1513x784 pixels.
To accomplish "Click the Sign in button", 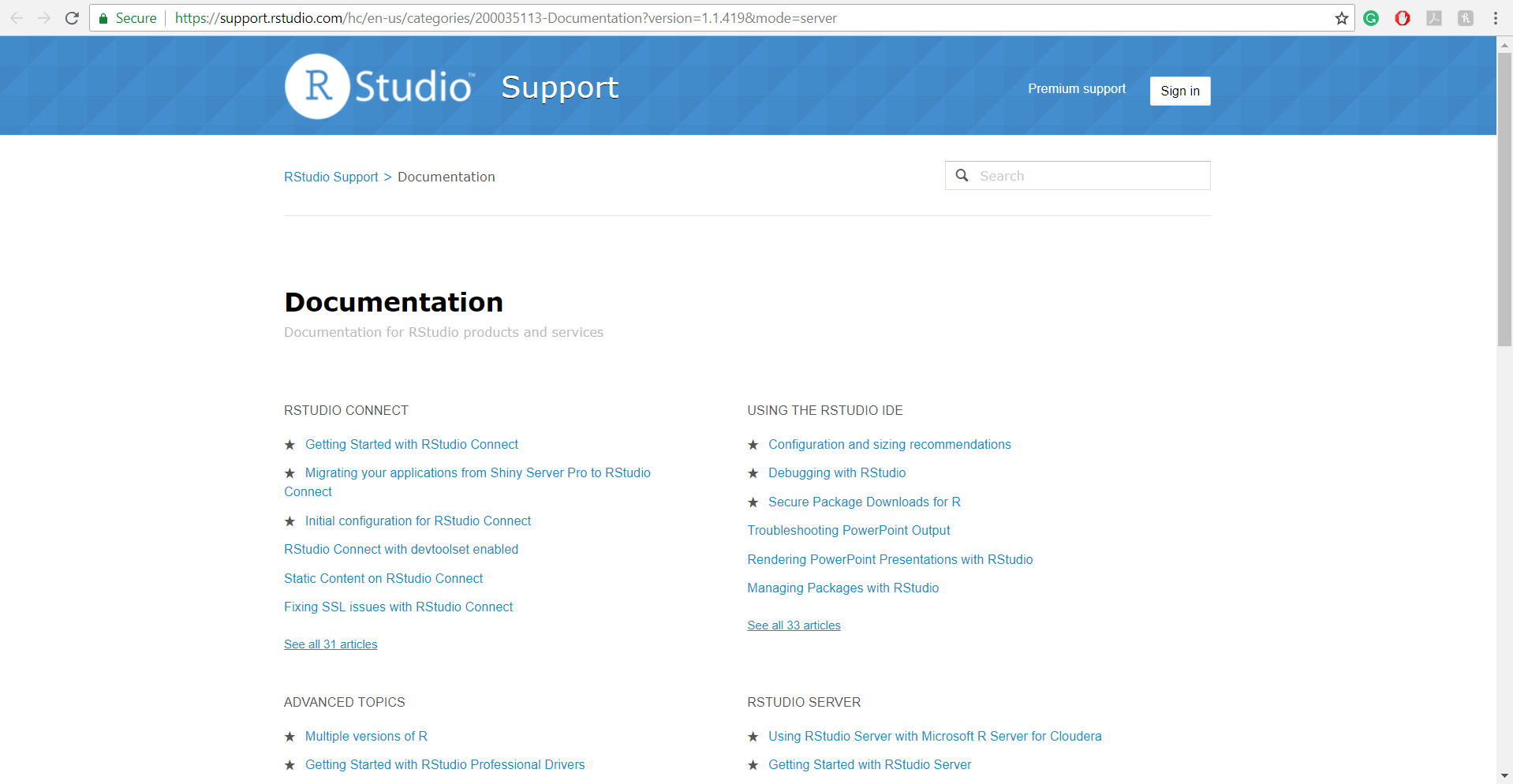I will tap(1180, 91).
